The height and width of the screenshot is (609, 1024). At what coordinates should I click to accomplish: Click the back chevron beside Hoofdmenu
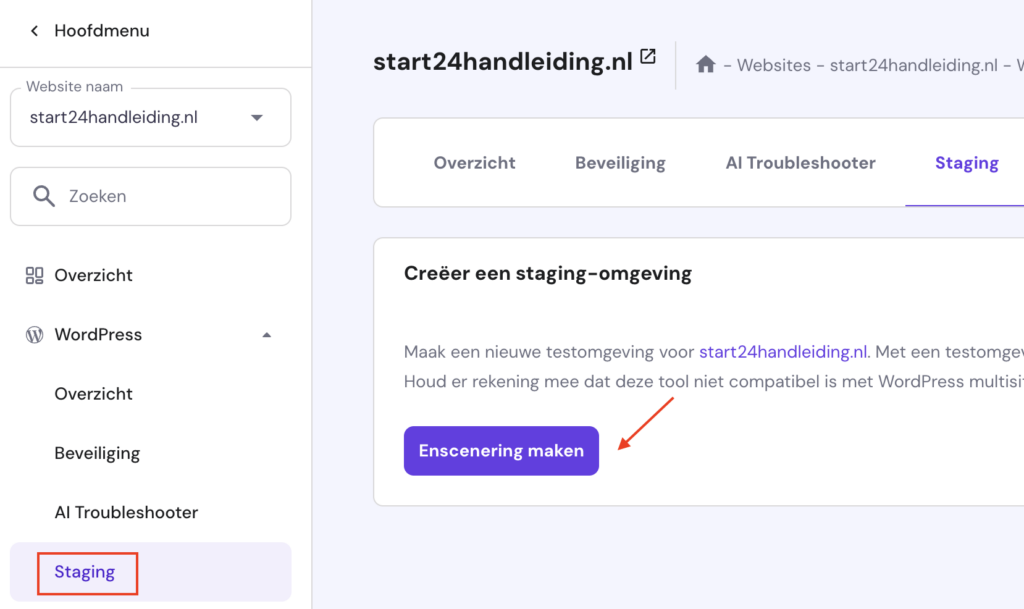point(34,31)
